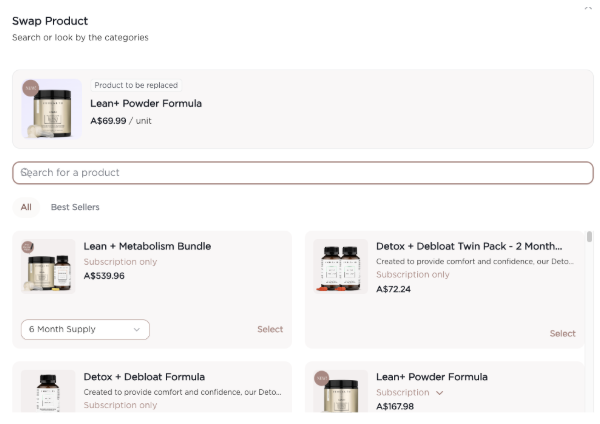Open the Detox + Debloat Twin Pack thumbnail

coord(341,266)
